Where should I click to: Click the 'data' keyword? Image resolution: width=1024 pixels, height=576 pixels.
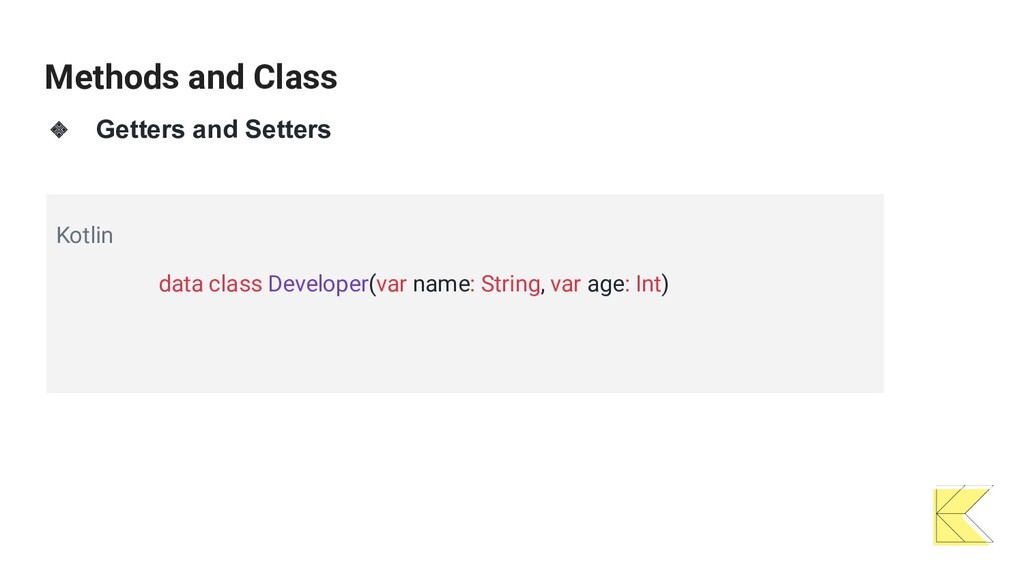(x=181, y=284)
